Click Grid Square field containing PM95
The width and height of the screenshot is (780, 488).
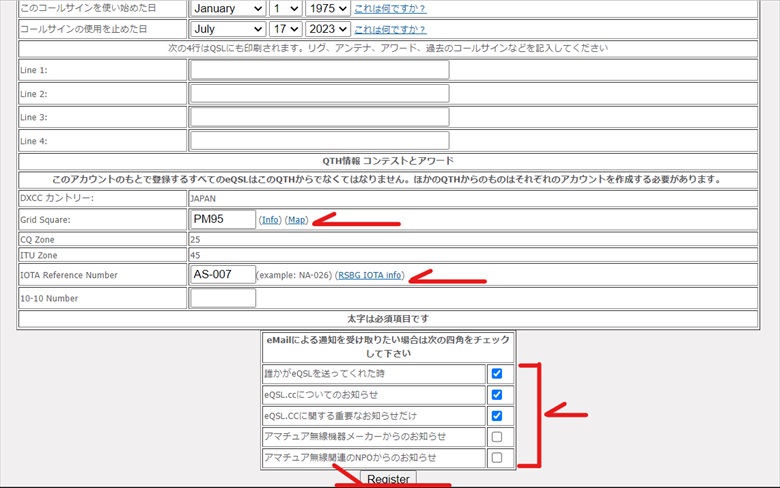point(222,219)
